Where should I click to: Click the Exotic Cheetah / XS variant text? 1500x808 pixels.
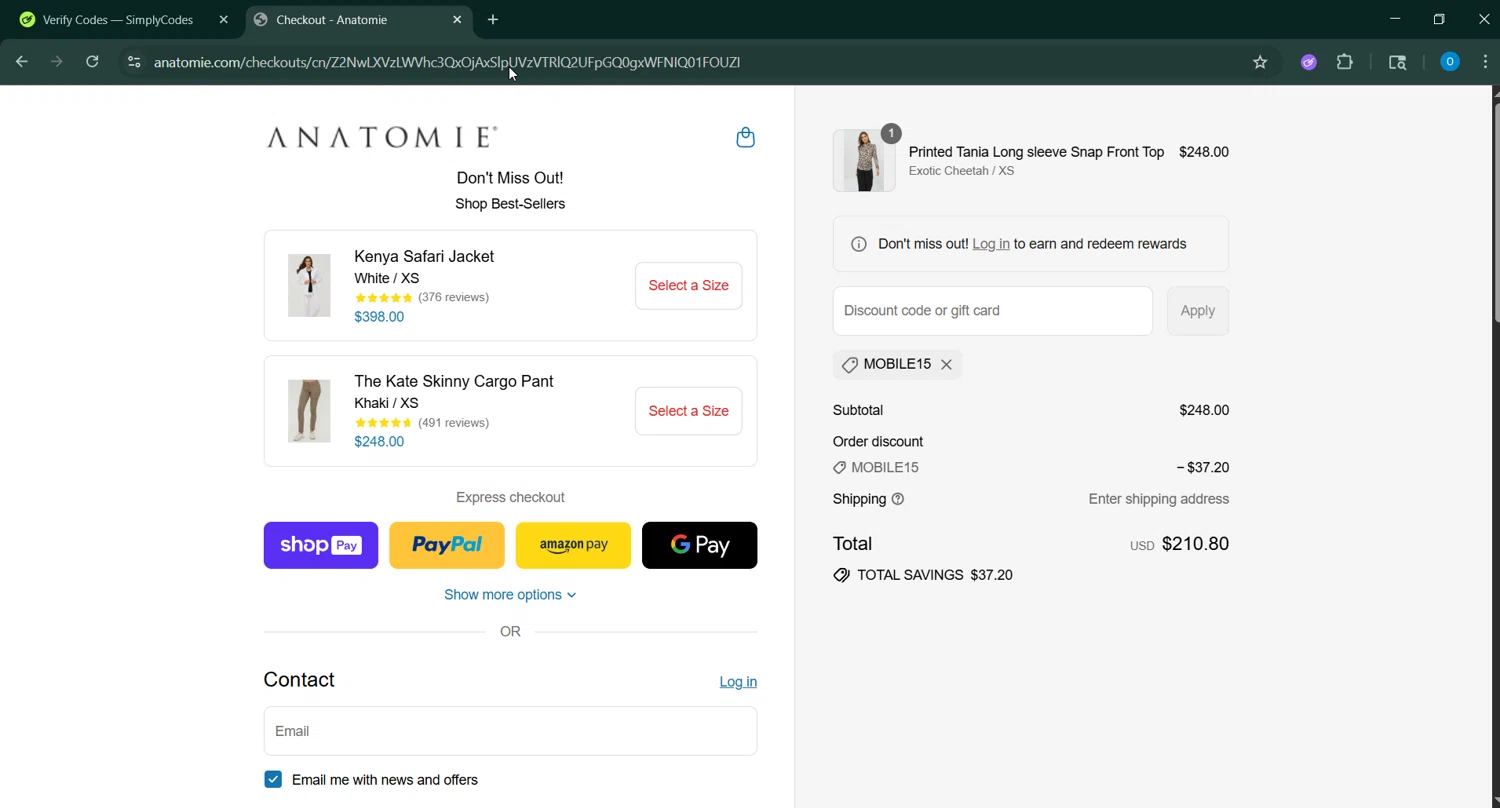(961, 171)
